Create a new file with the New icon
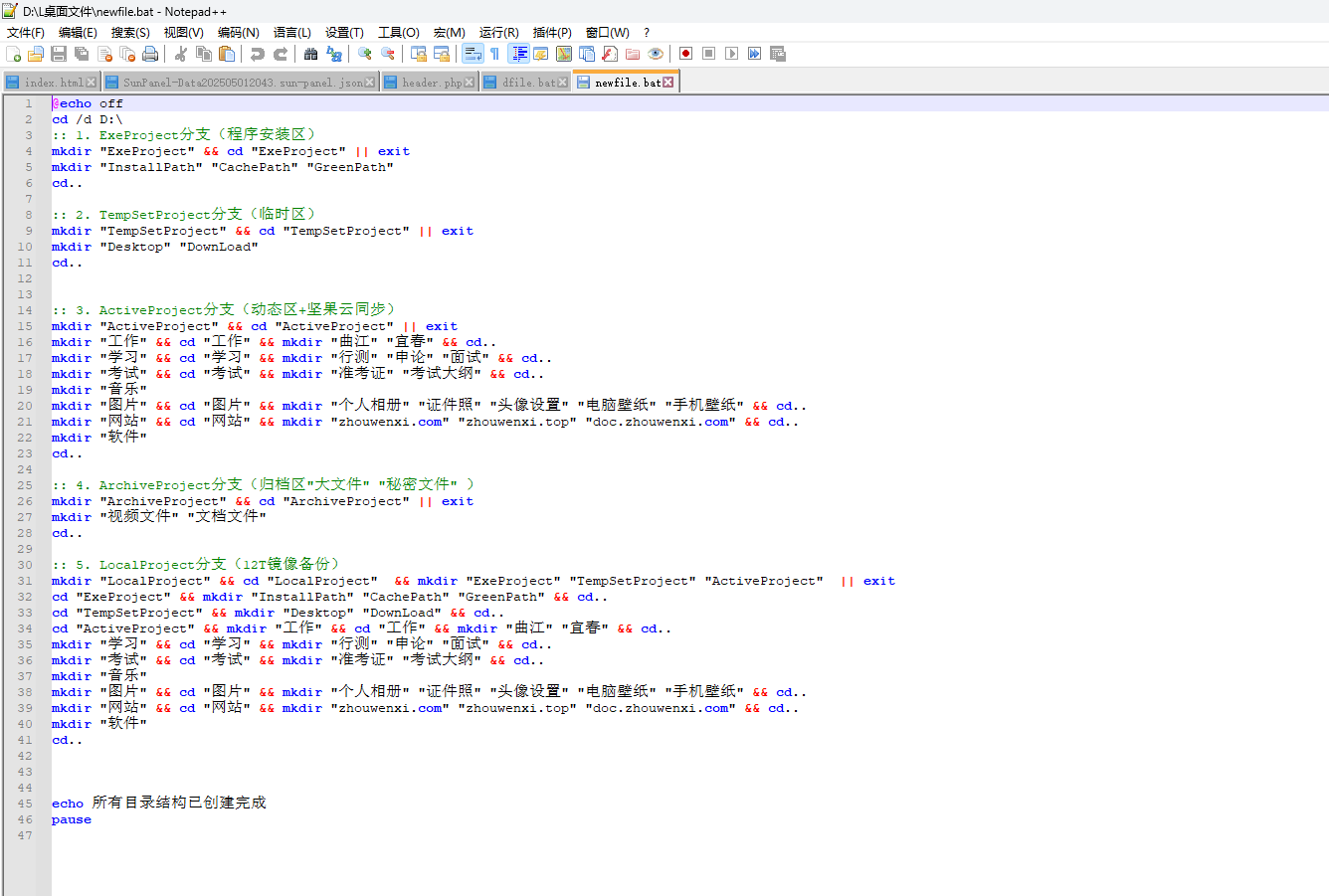 pos(14,54)
